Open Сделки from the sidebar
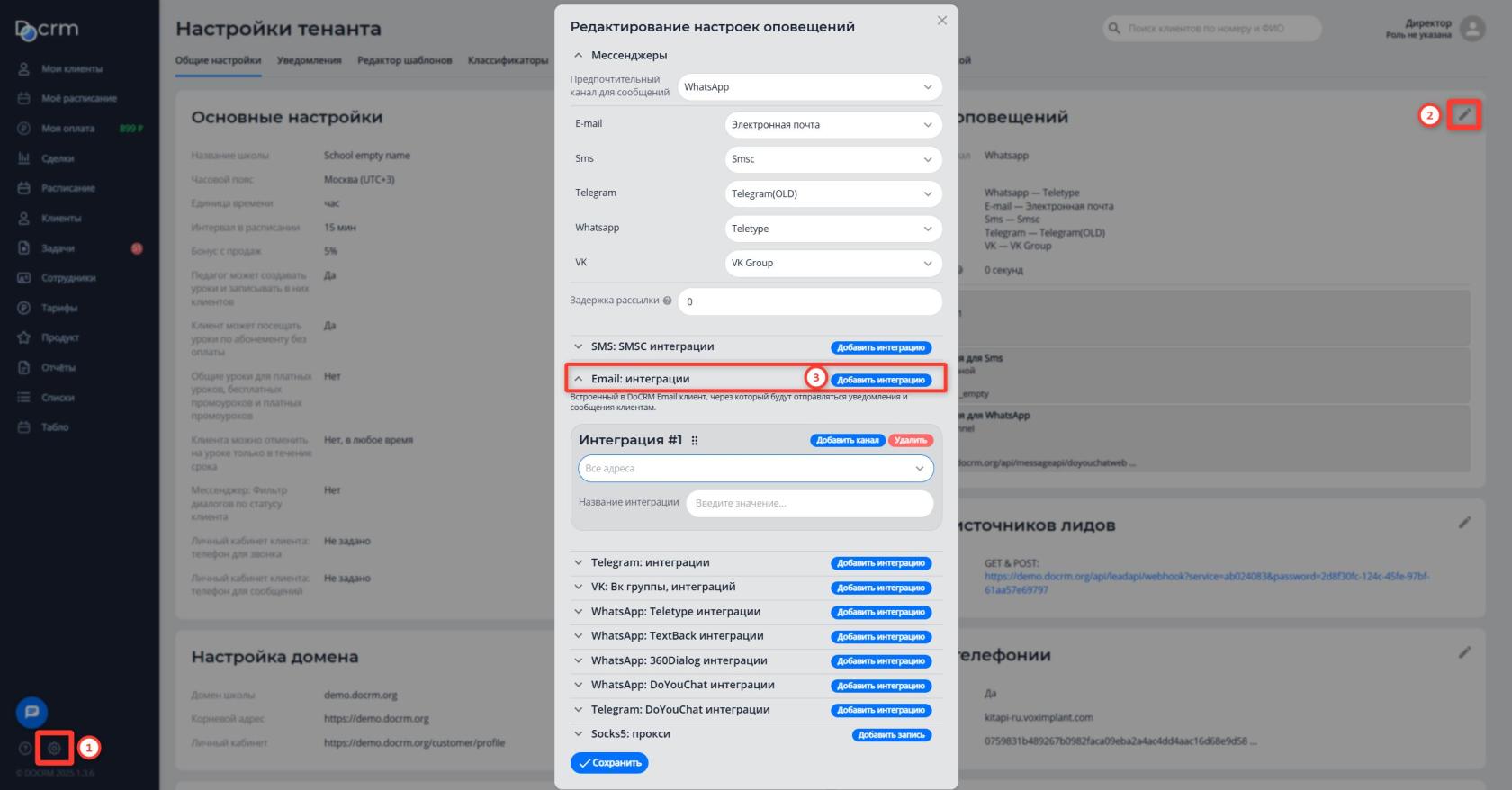Screen dimensions: 1512x790 (58, 158)
